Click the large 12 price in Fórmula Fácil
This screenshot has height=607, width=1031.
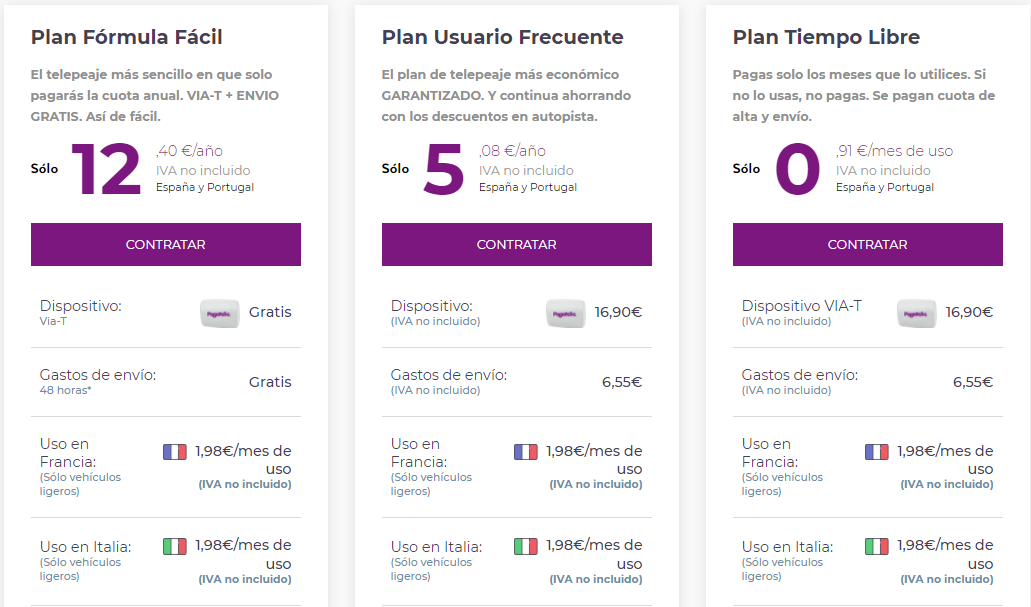coord(107,170)
